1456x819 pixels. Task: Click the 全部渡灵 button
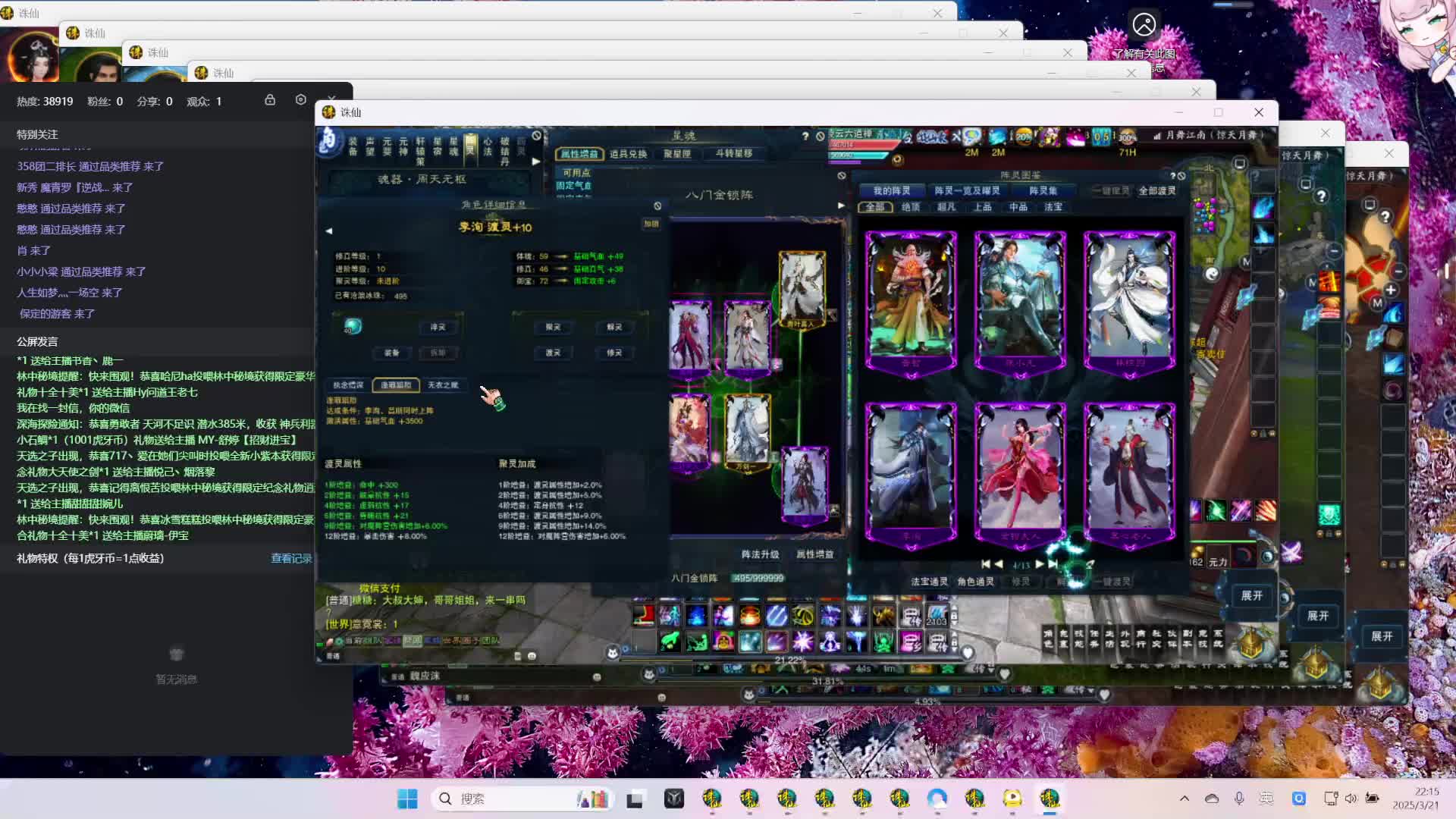pos(1156,191)
